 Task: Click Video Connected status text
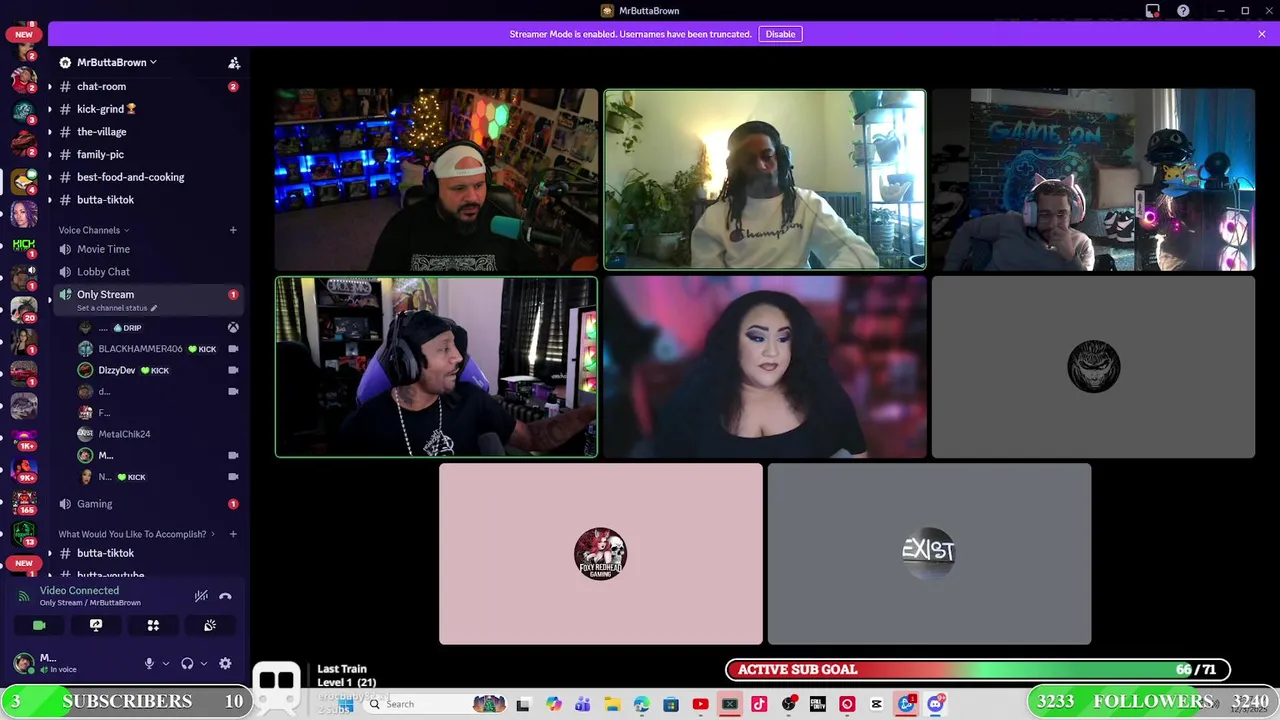(x=79, y=591)
